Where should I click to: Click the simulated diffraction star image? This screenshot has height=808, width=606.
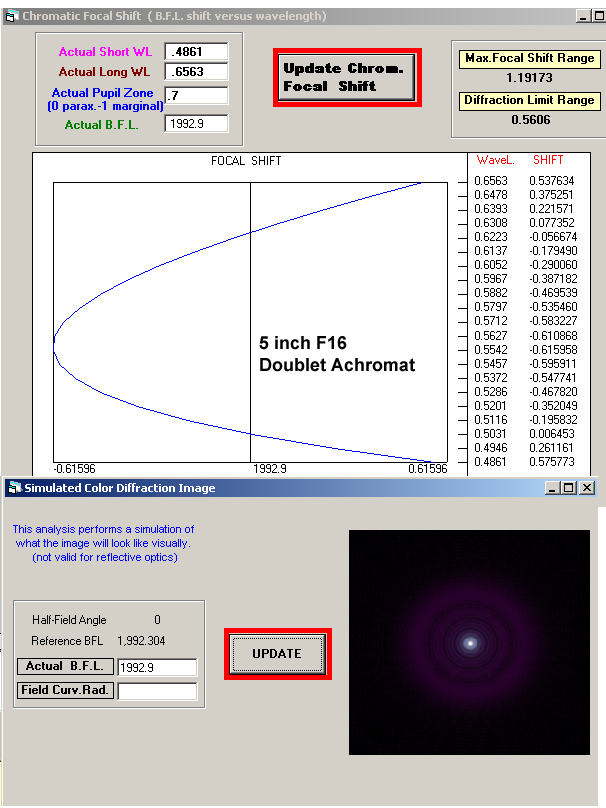[469, 643]
